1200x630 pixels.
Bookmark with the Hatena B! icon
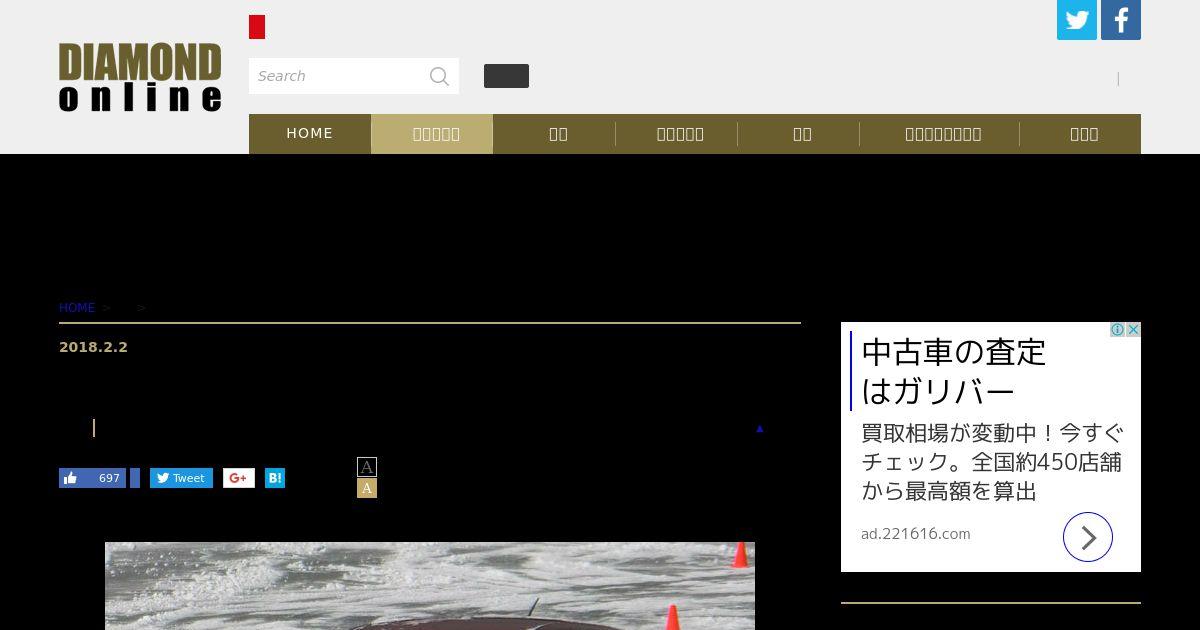(x=275, y=478)
